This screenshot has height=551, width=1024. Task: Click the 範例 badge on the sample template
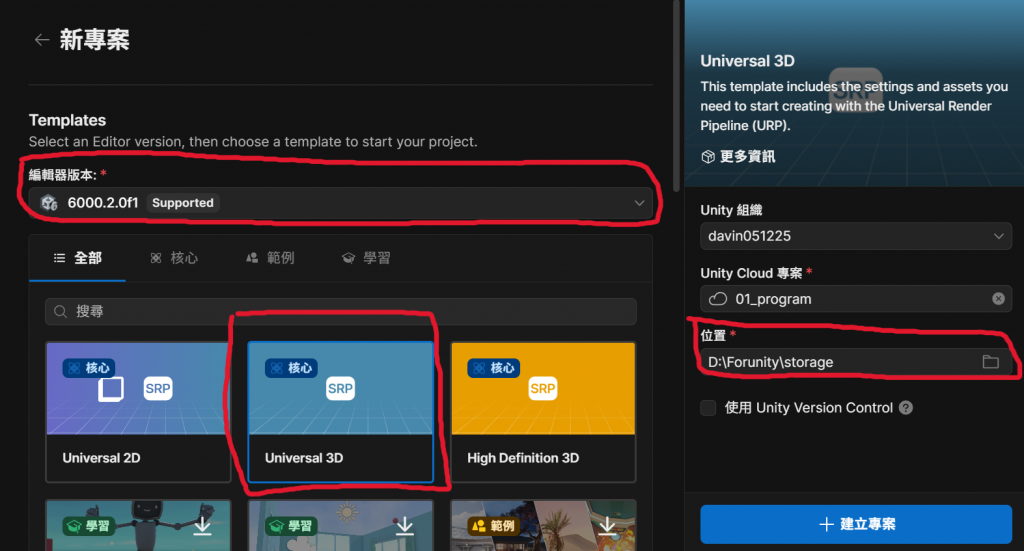494,526
